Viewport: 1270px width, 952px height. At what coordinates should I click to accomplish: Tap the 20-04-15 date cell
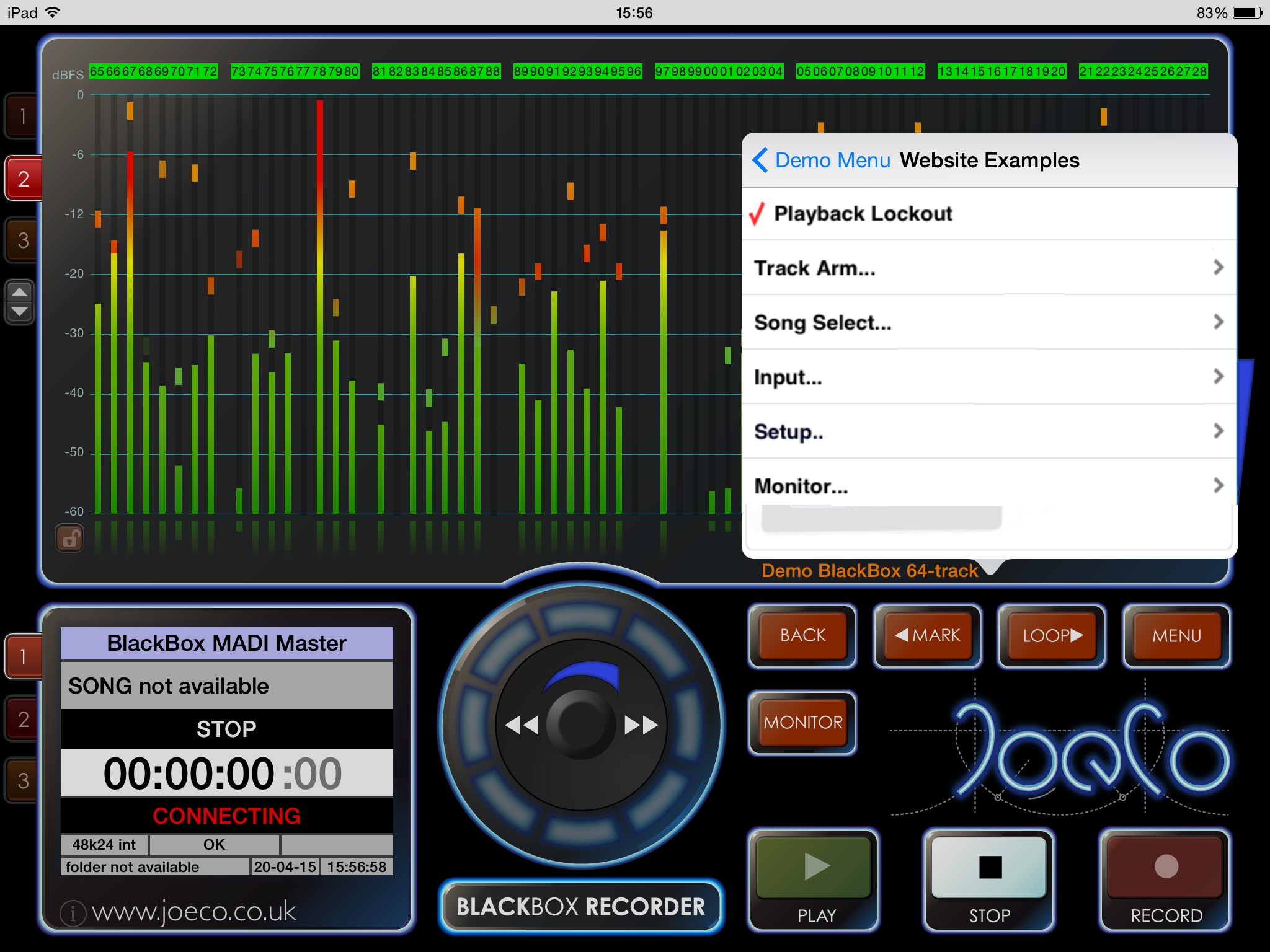pyautogui.click(x=285, y=867)
